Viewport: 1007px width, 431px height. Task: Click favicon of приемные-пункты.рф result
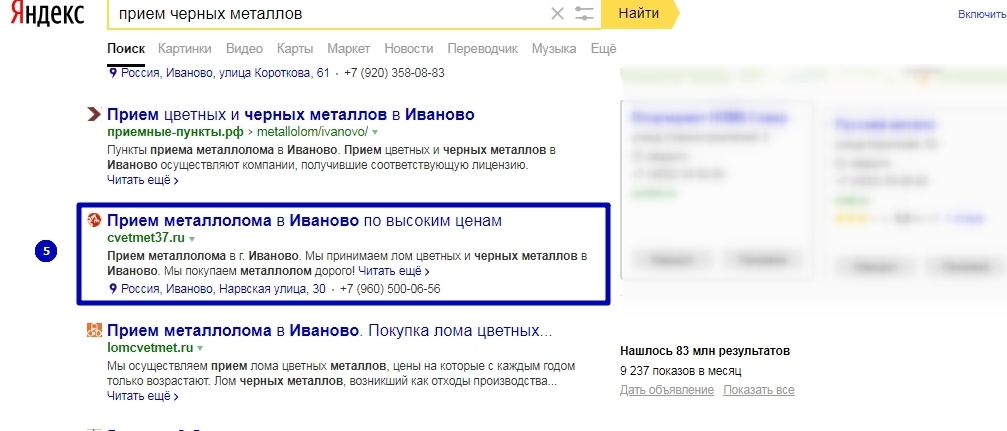[94, 115]
